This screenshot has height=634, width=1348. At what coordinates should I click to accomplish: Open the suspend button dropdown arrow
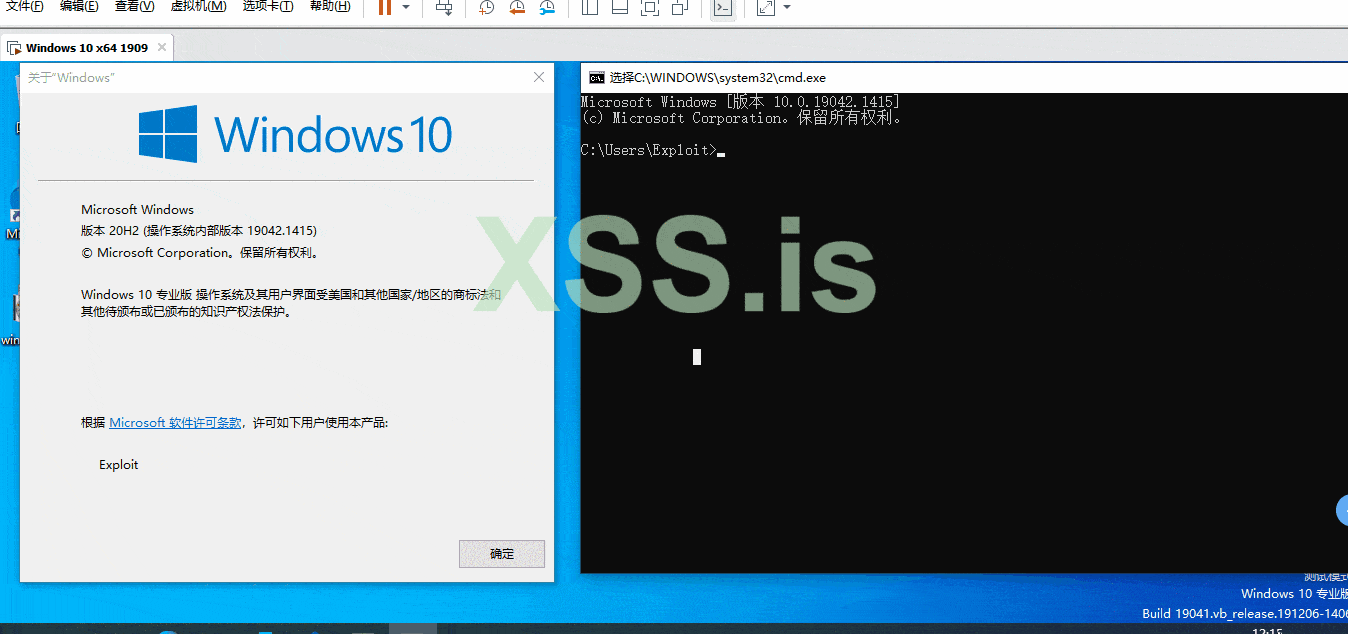(x=406, y=8)
